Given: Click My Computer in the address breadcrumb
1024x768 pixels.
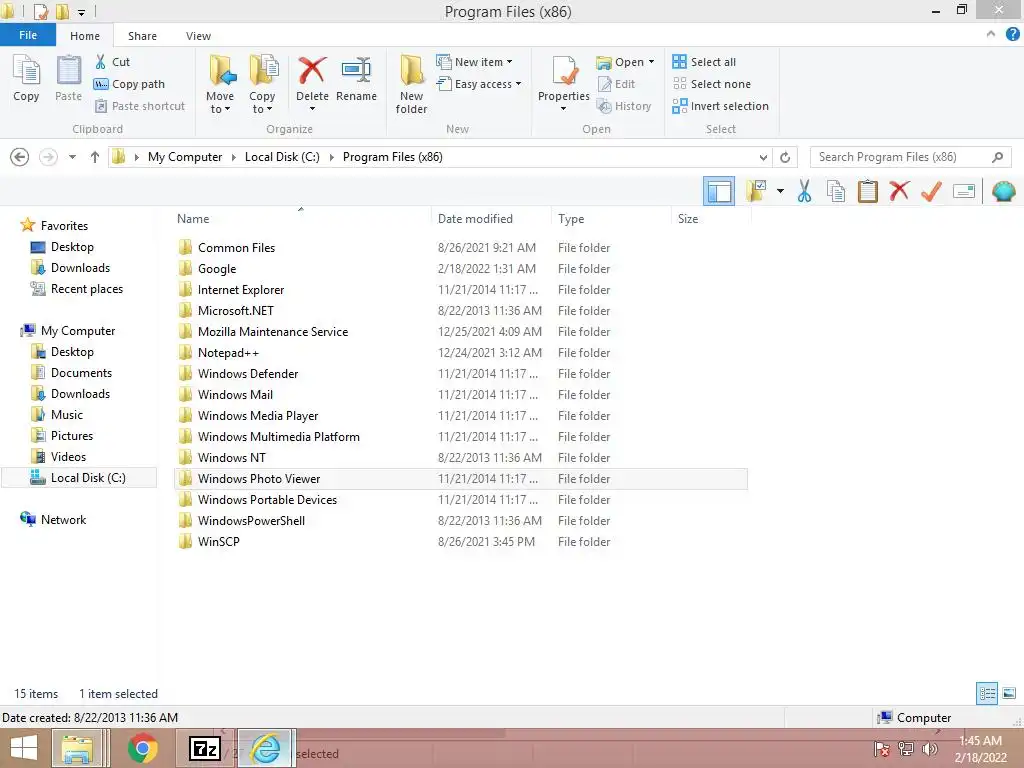Looking at the screenshot, I should click(185, 157).
